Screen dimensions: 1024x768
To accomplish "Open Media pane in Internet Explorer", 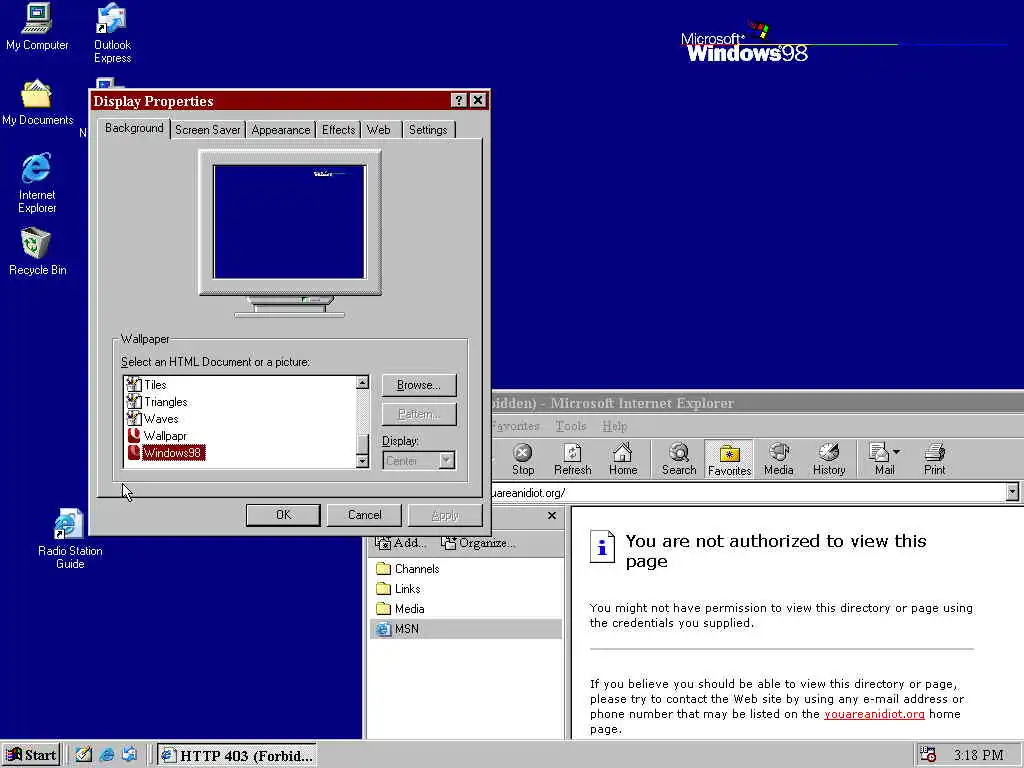I will [x=778, y=459].
